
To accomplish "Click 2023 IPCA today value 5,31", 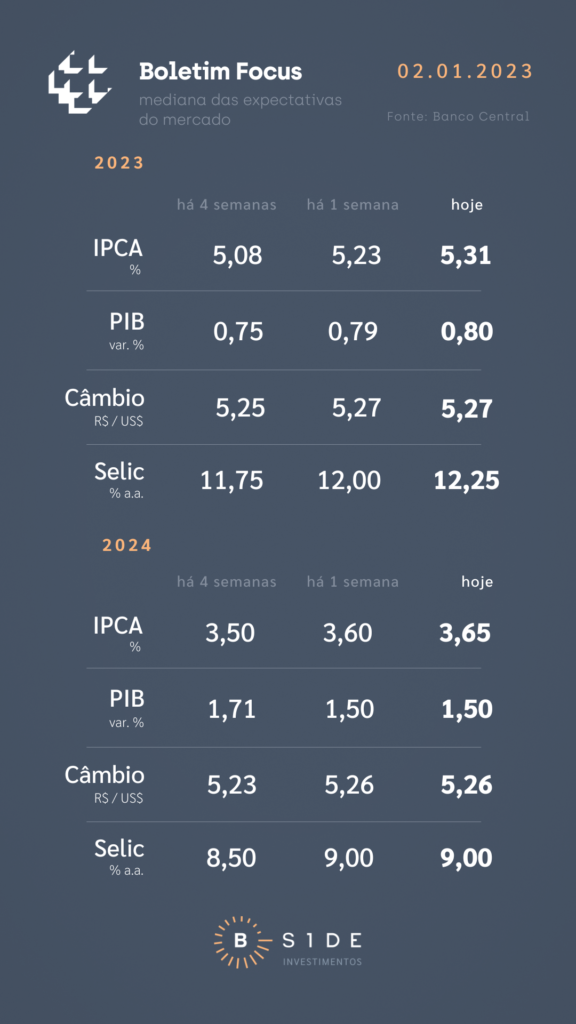I will click(x=466, y=255).
